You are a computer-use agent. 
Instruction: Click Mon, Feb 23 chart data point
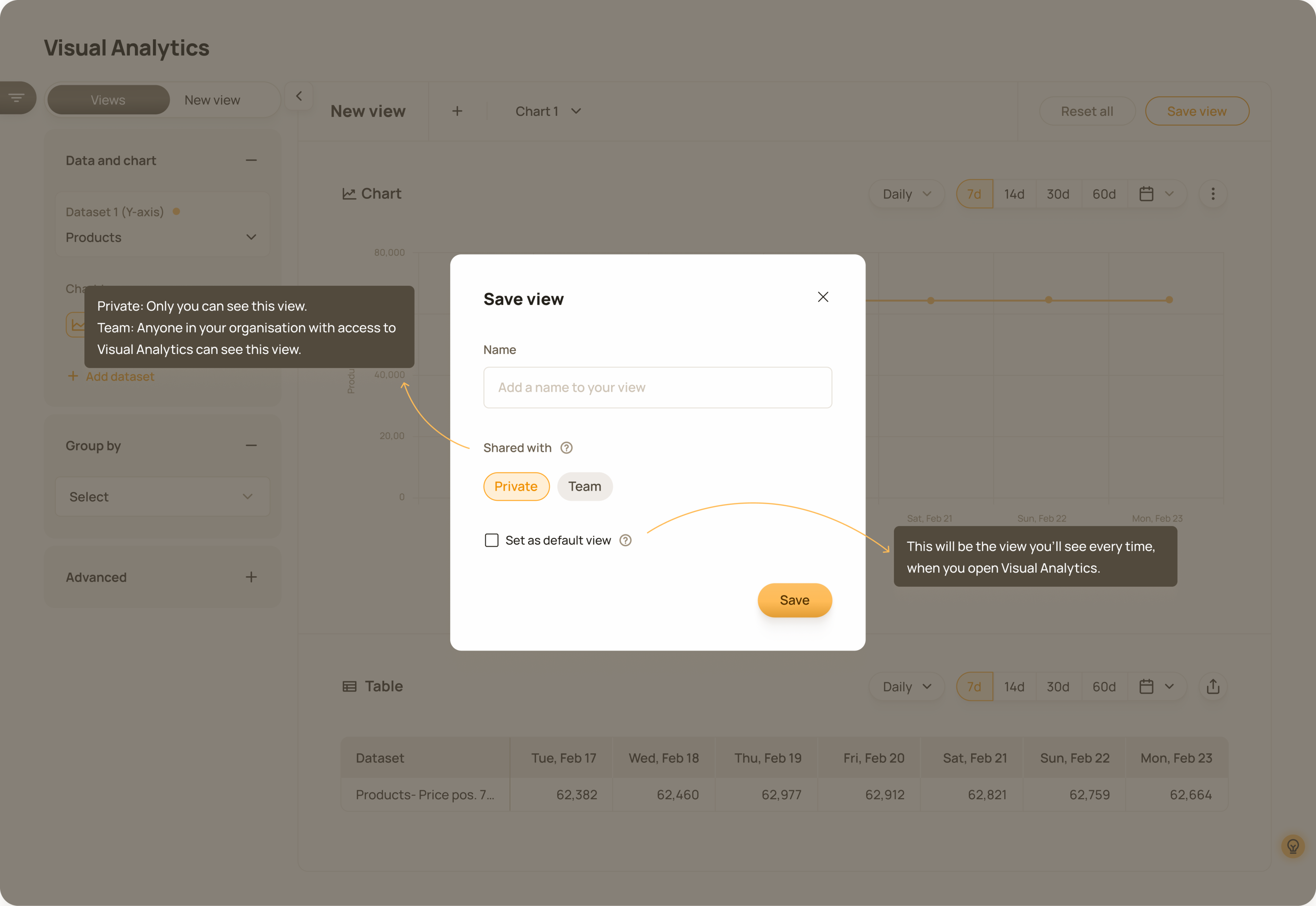[1170, 300]
